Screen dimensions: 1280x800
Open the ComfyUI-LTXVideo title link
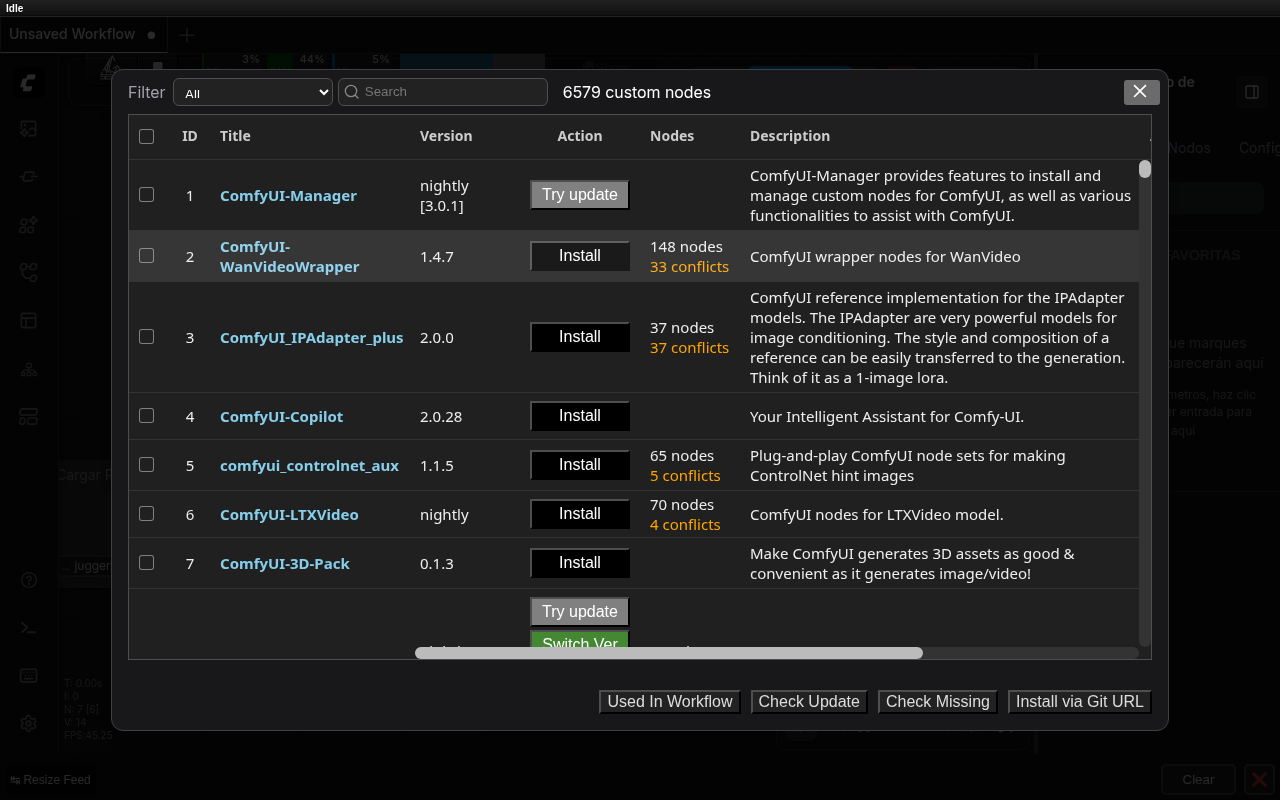click(289, 515)
